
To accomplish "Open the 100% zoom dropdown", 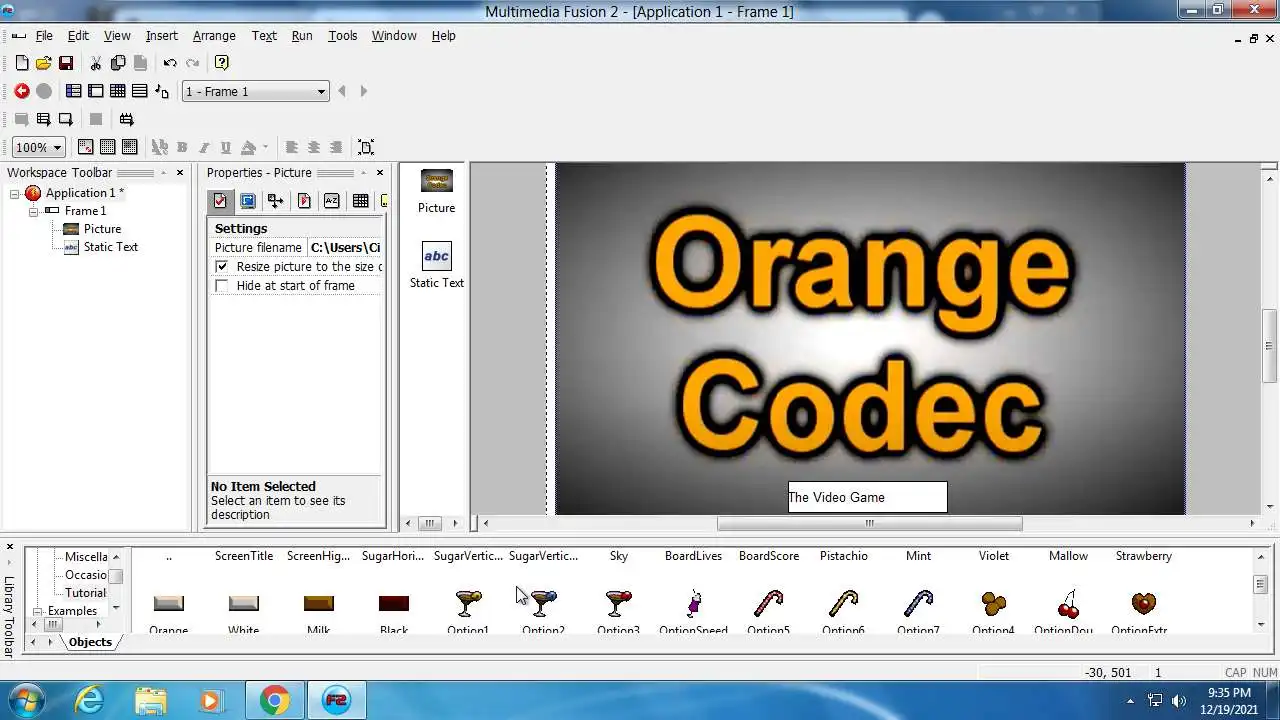I will [x=57, y=147].
